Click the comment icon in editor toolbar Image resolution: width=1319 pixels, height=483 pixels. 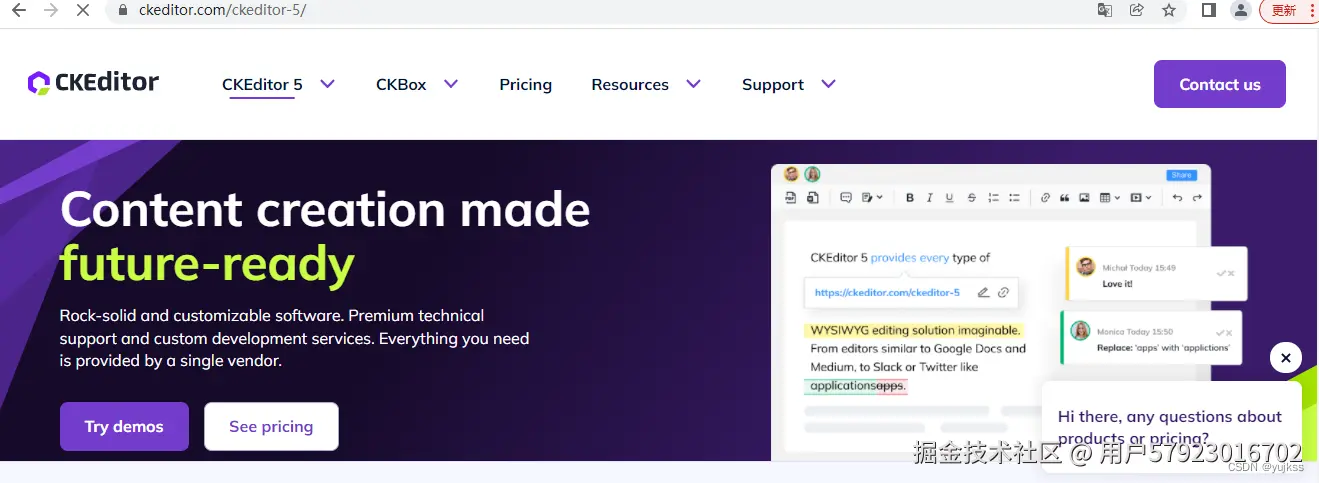846,197
